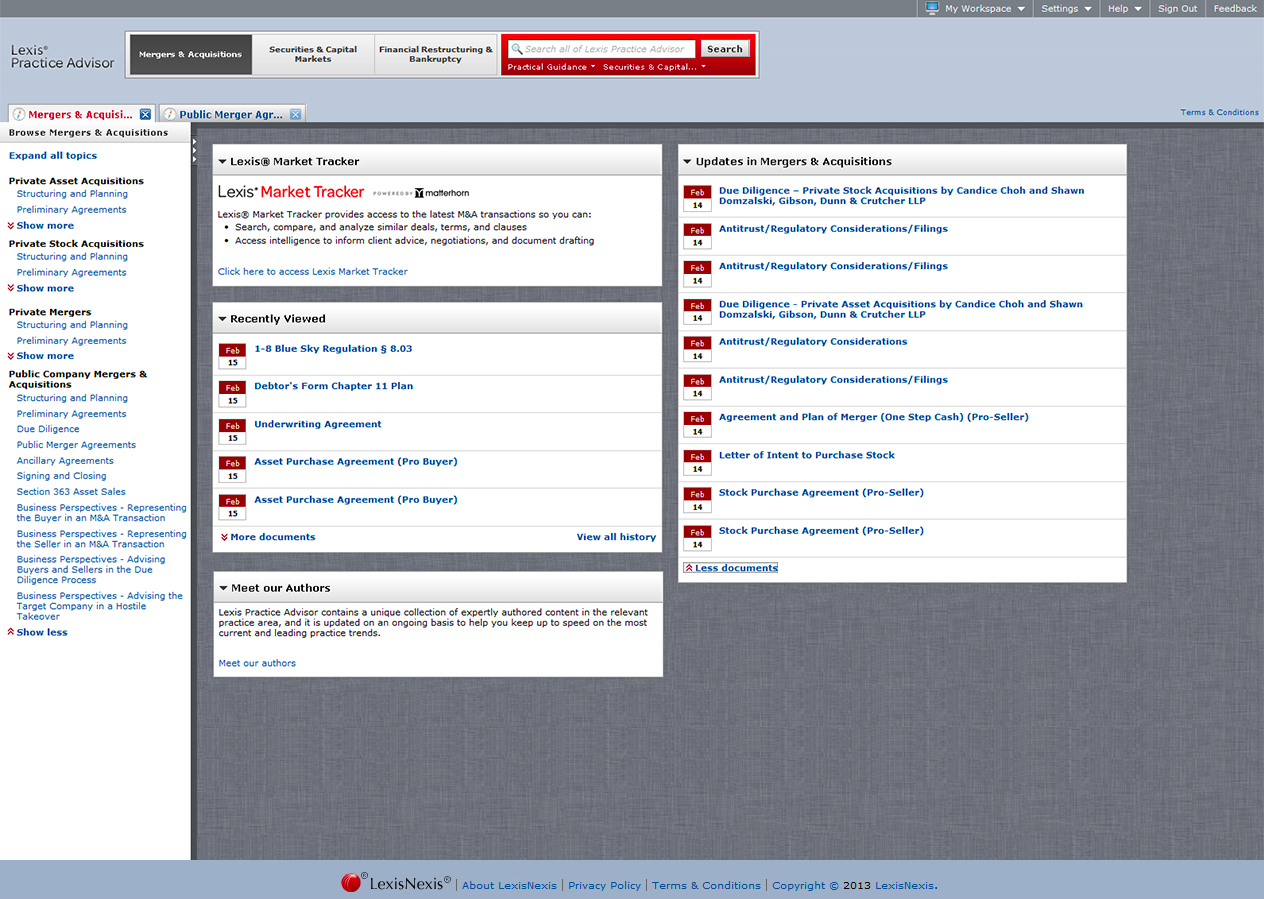
Task: Open Letter of Intent to Purchase Stock
Action: tap(807, 455)
